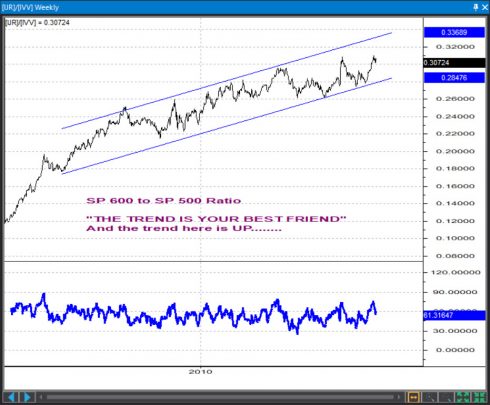Select the upper channel trendline

pyautogui.click(x=227, y=81)
